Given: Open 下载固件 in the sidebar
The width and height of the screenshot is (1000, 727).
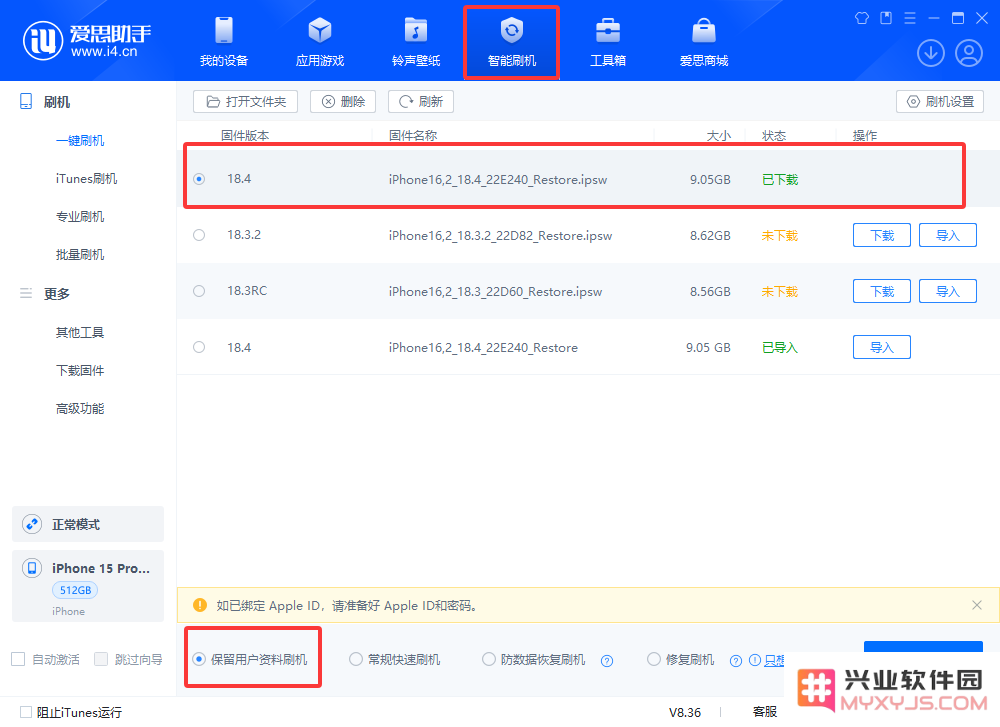Looking at the screenshot, I should click(x=80, y=371).
